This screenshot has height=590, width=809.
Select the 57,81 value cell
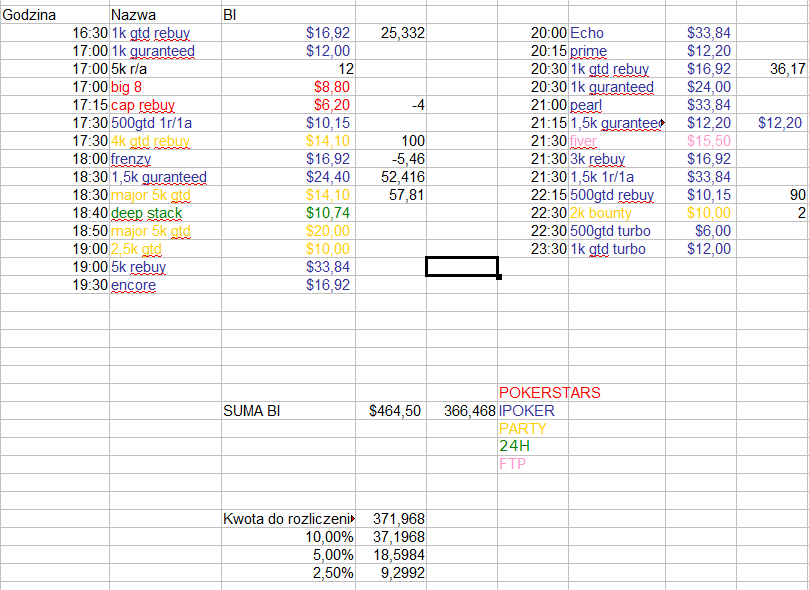pos(391,195)
